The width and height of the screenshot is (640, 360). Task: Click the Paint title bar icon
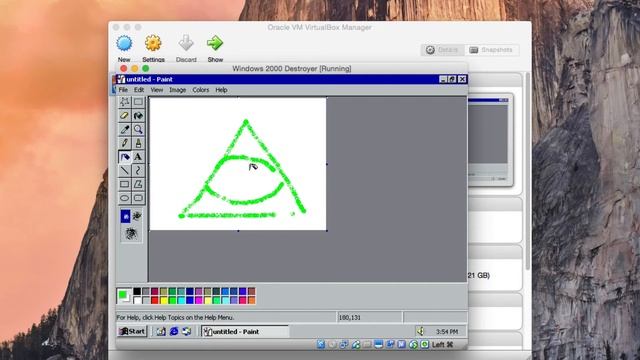[x=121, y=79]
